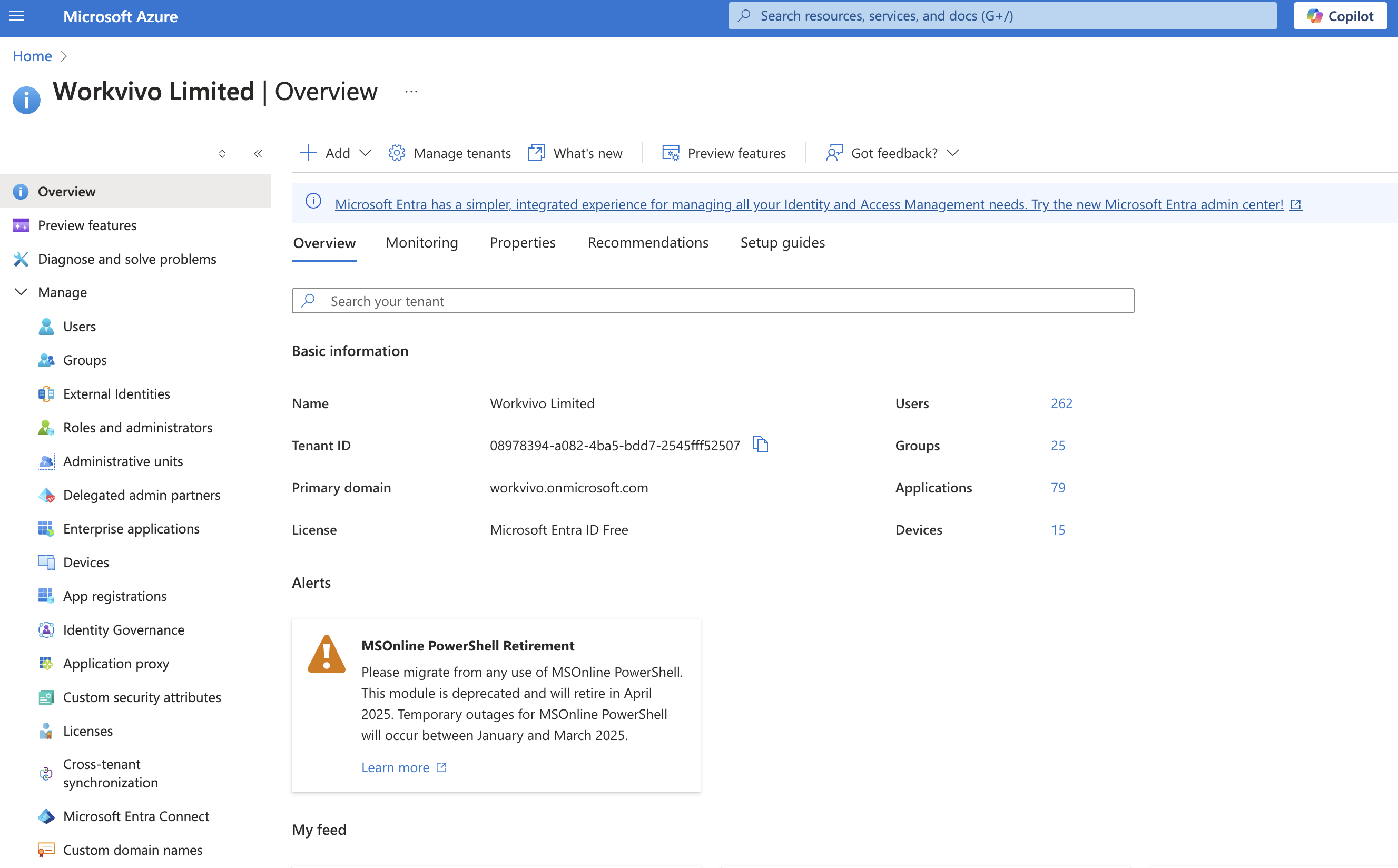Open Roles and administrators icon
Screen dimensions: 1398x868
click(46, 427)
